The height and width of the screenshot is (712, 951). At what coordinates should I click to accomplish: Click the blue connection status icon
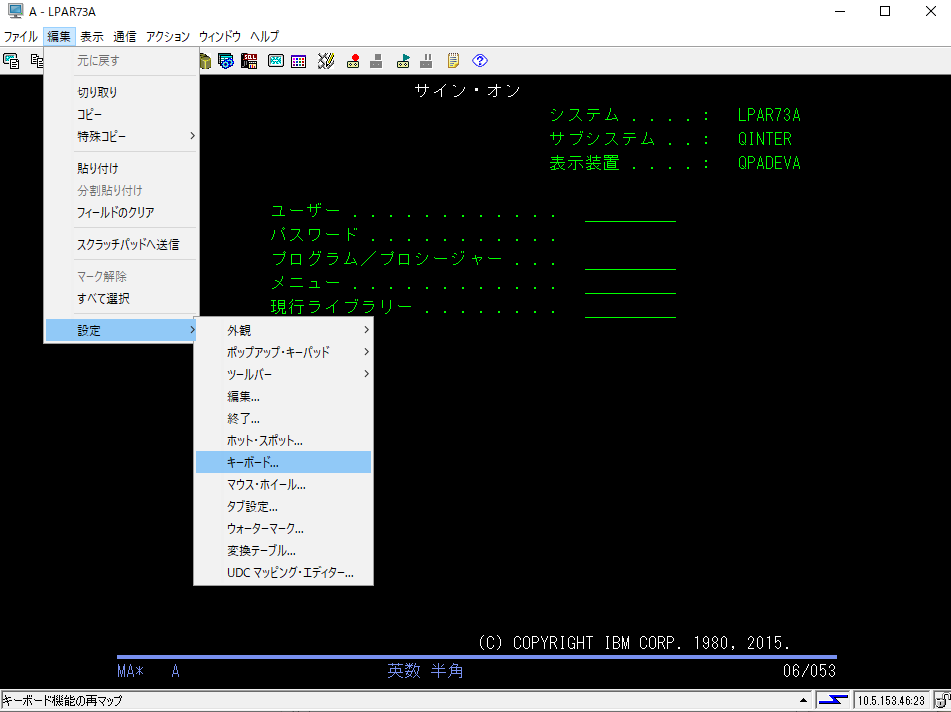pyautogui.click(x=833, y=700)
